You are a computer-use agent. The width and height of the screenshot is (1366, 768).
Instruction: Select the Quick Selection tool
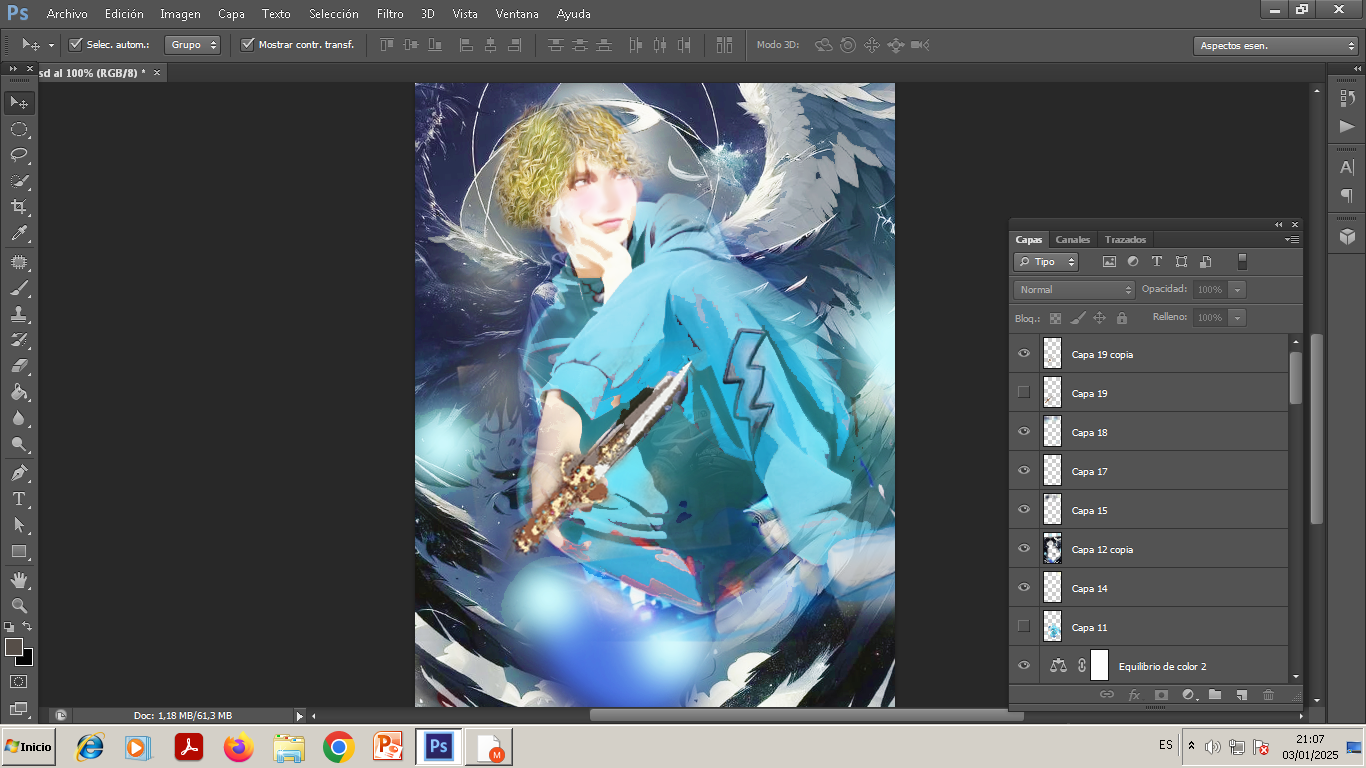[x=19, y=181]
